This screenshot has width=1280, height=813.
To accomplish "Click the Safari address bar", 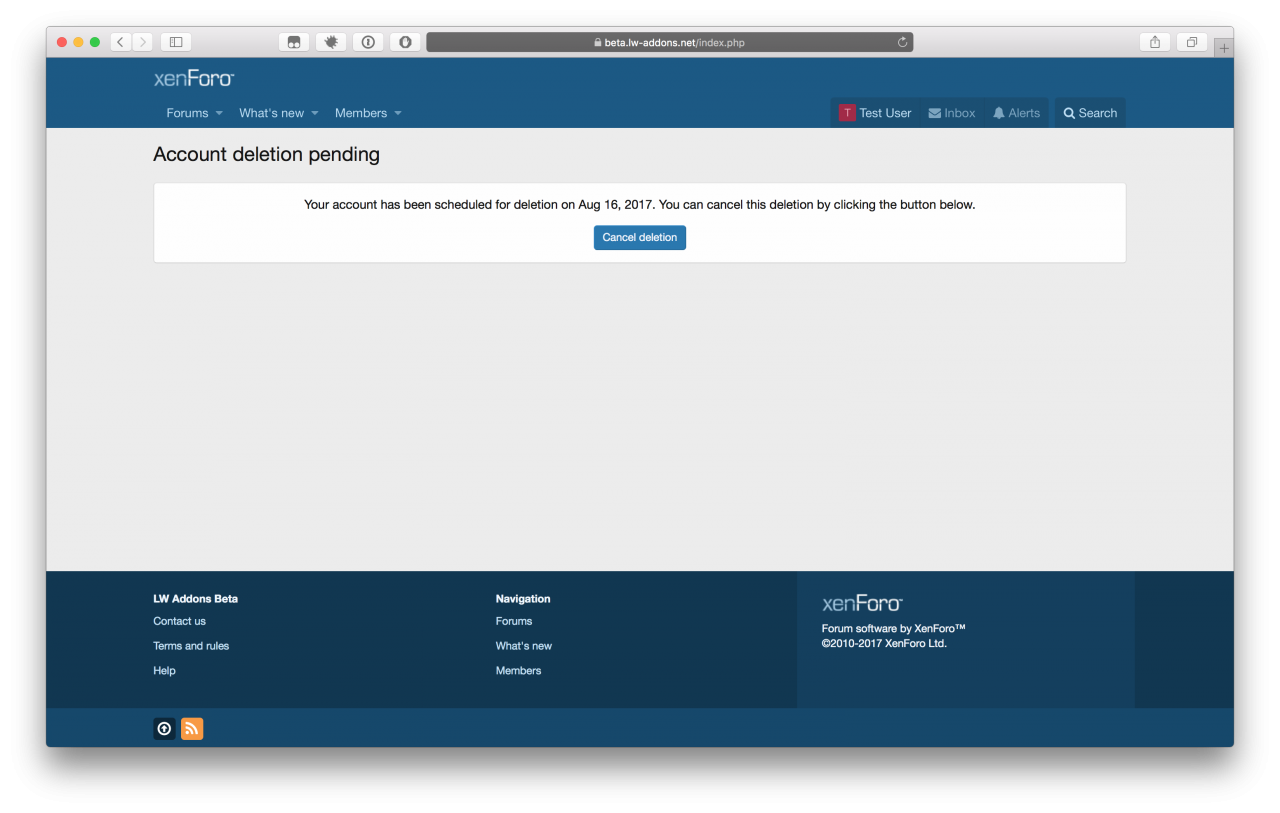I will [669, 43].
